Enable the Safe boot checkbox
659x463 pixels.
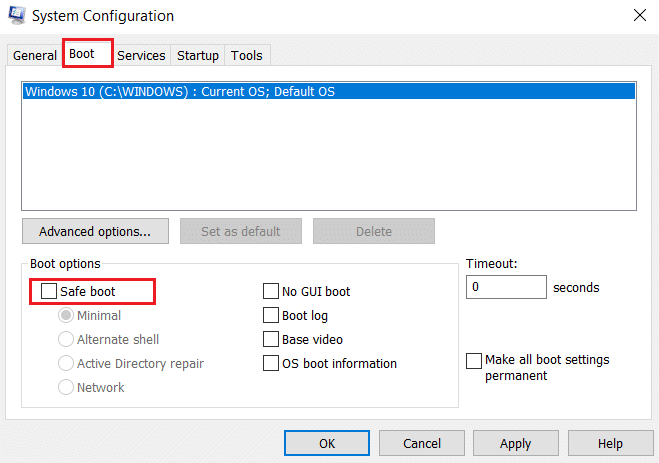pos(49,291)
